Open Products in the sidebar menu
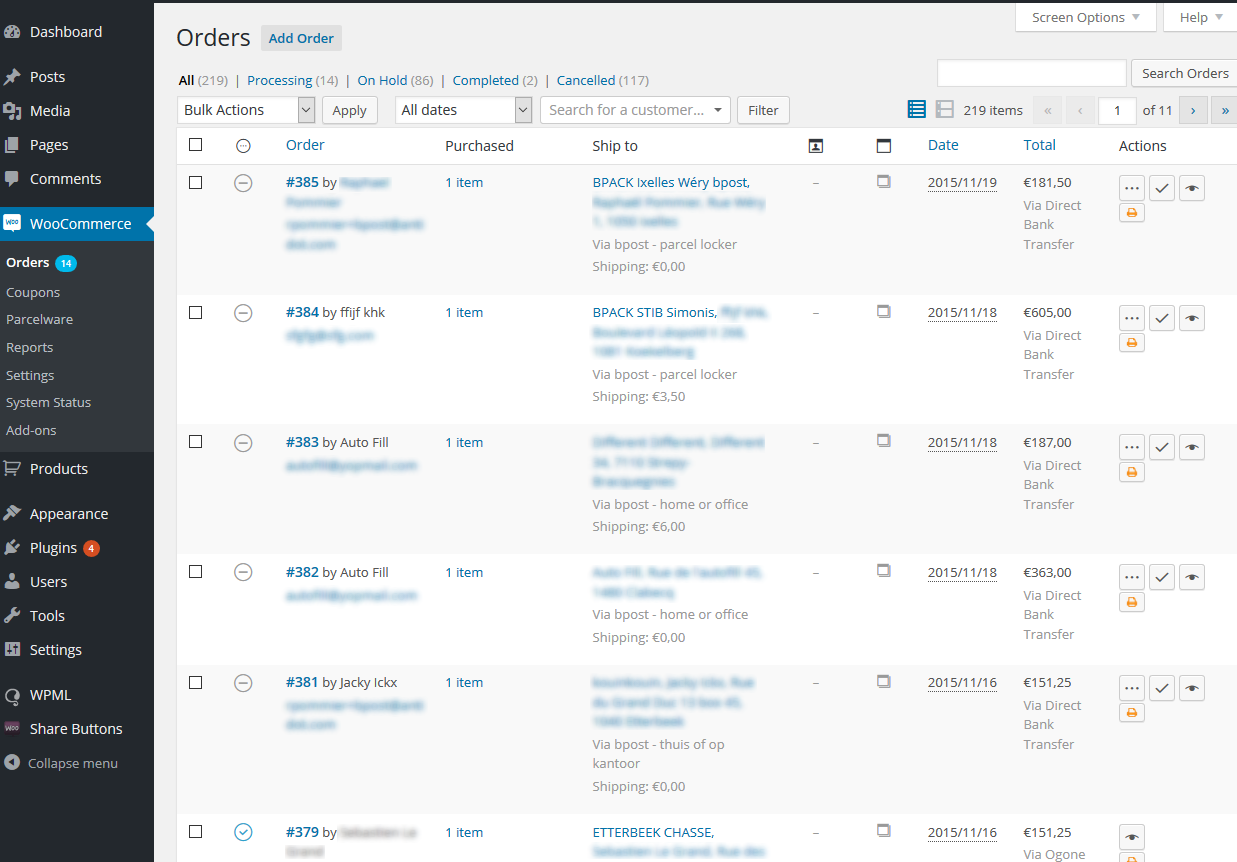Screen dimensions: 1237x862 pyautogui.click(x=59, y=469)
